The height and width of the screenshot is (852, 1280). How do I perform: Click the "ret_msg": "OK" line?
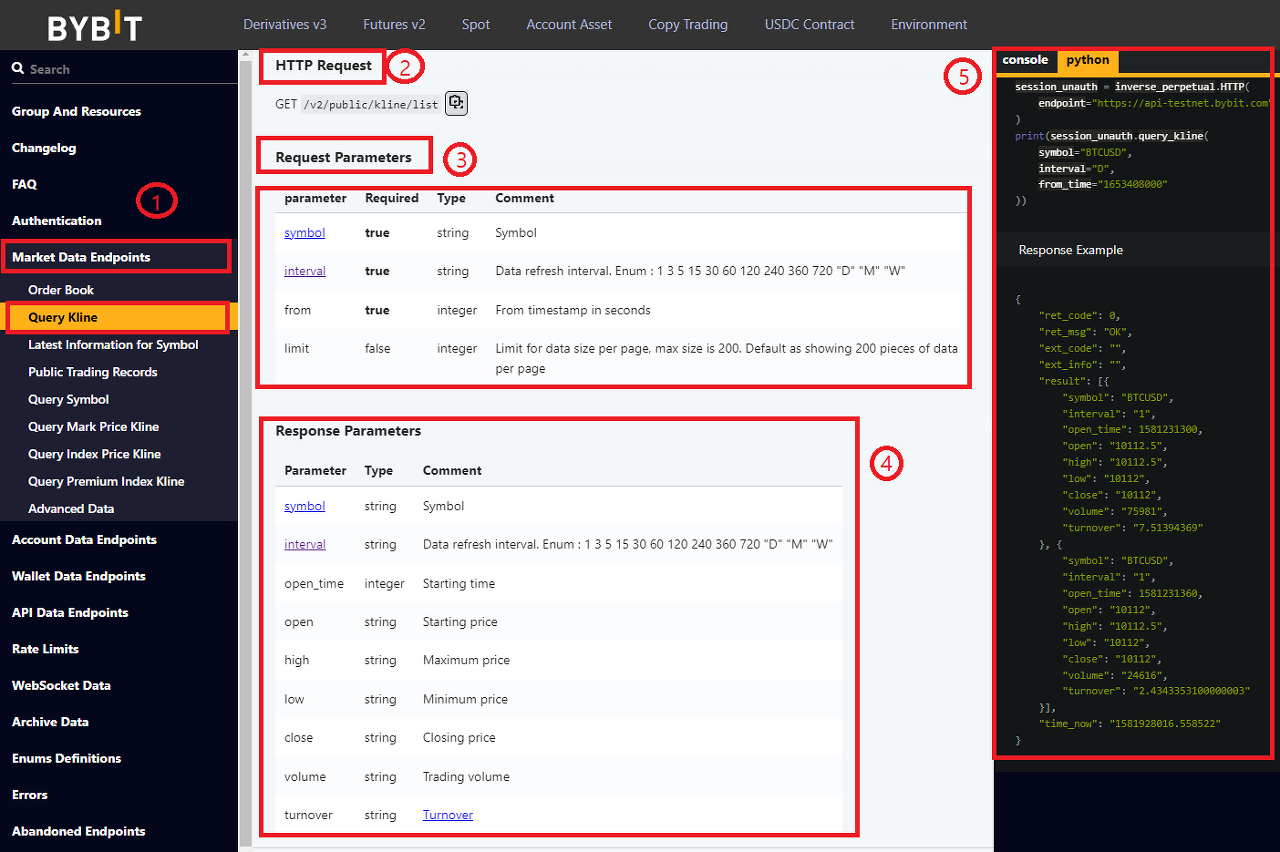click(1085, 332)
